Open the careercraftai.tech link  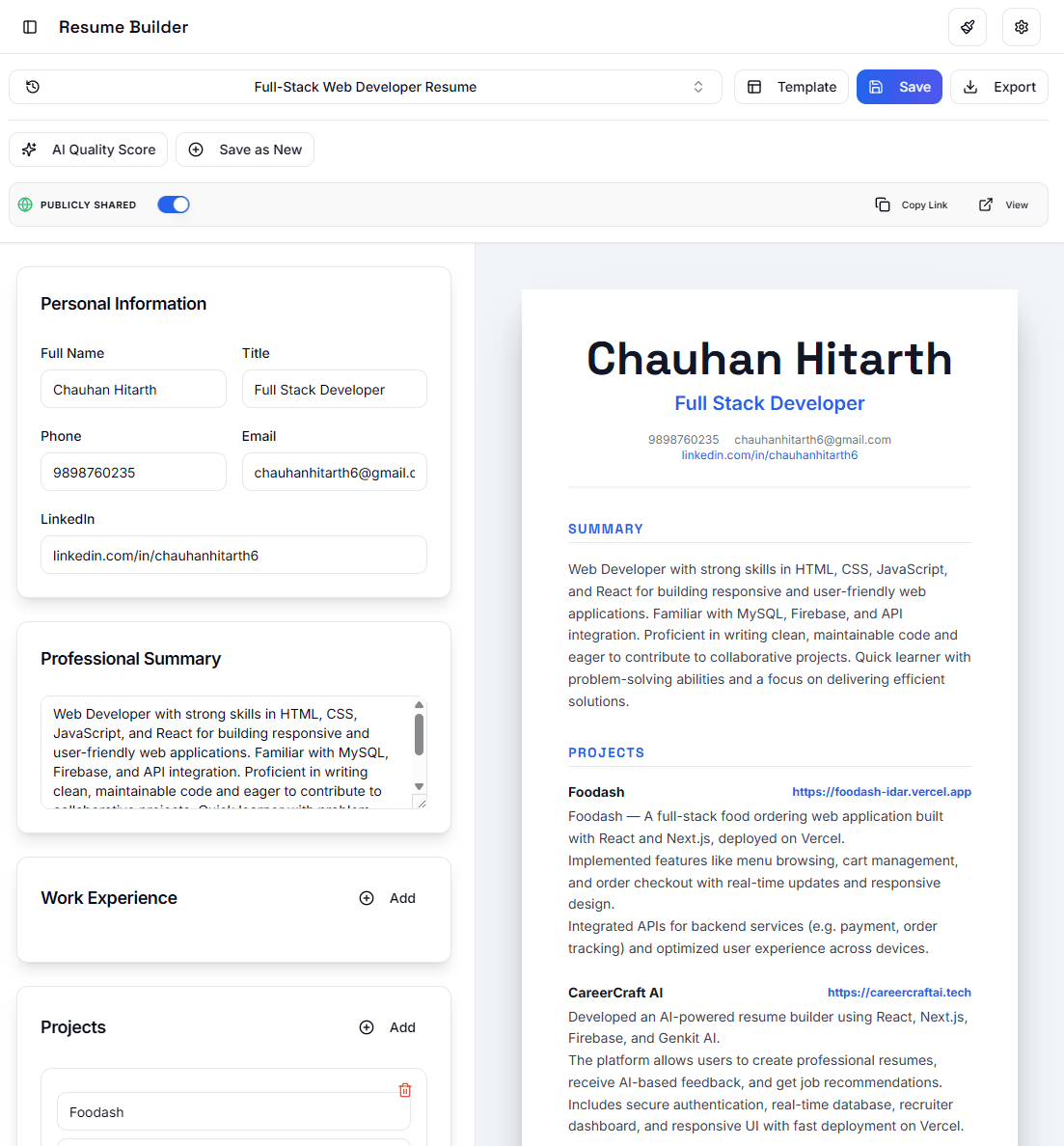tap(899, 993)
